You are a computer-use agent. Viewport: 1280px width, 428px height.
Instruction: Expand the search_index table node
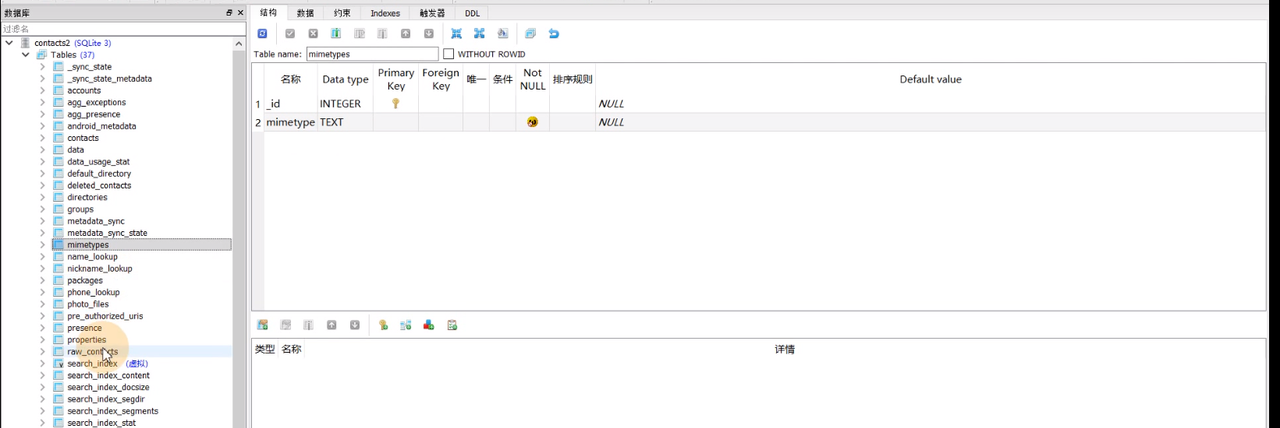coord(42,364)
